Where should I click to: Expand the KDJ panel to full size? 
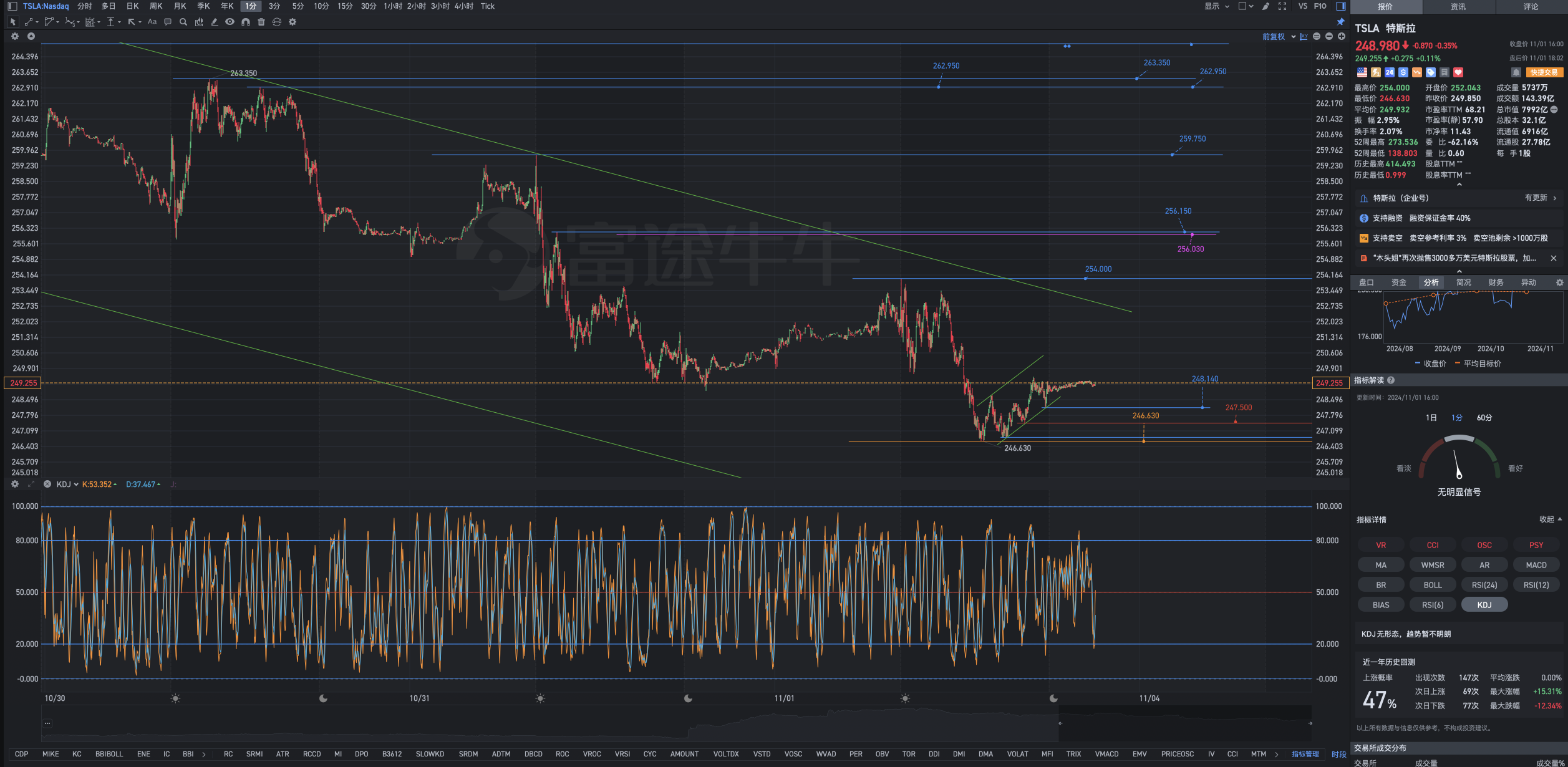coord(31,484)
